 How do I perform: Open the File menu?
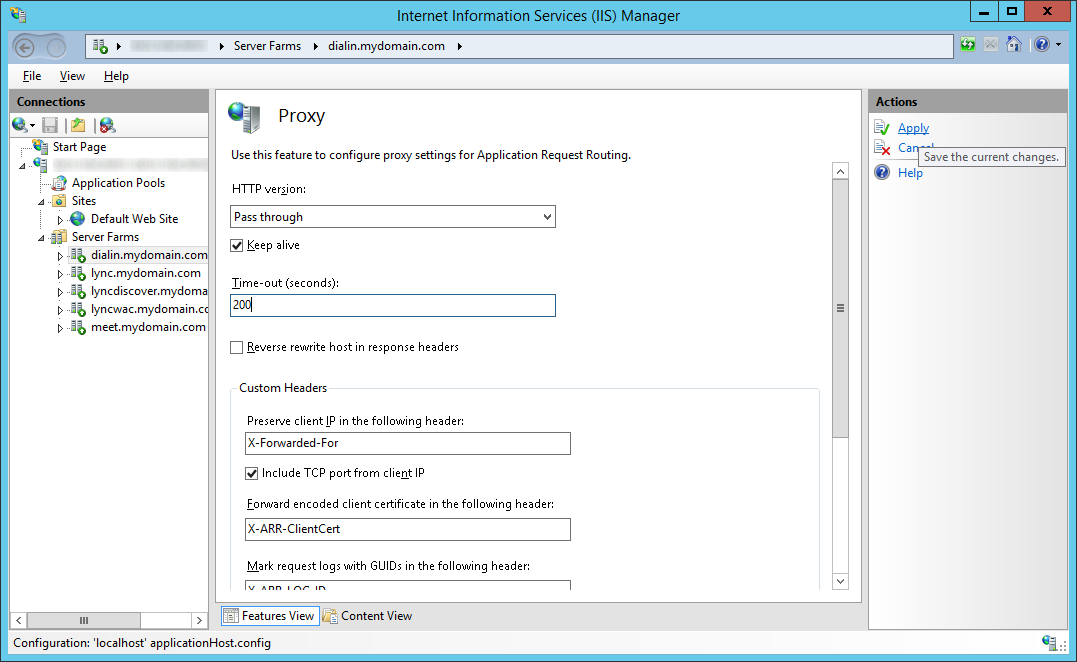[32, 76]
